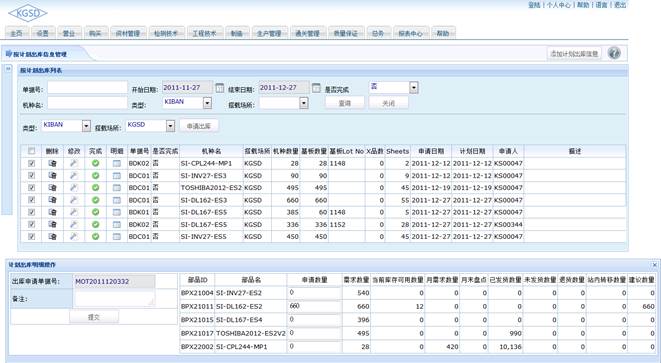
Task: Uncheck the SI-DL162-ES3 row checkbox
Action: click(x=31, y=200)
